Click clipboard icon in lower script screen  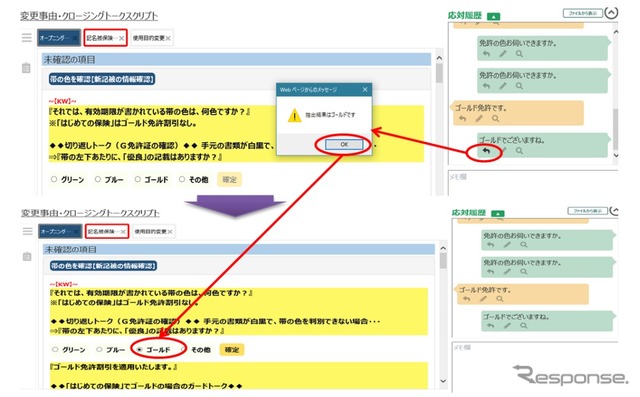[x=27, y=257]
